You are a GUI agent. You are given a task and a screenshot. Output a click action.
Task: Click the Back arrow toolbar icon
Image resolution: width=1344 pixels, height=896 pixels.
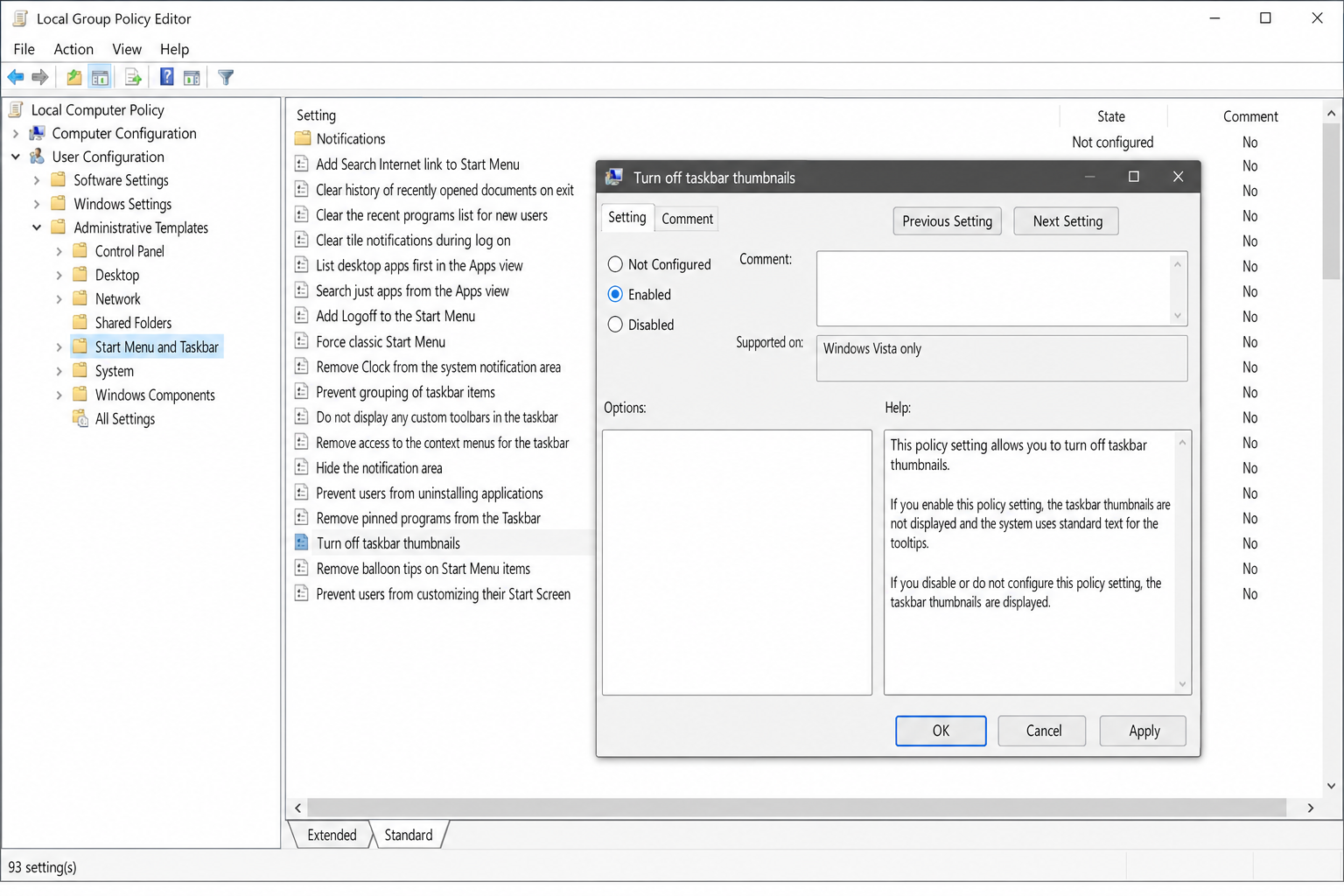coord(16,77)
